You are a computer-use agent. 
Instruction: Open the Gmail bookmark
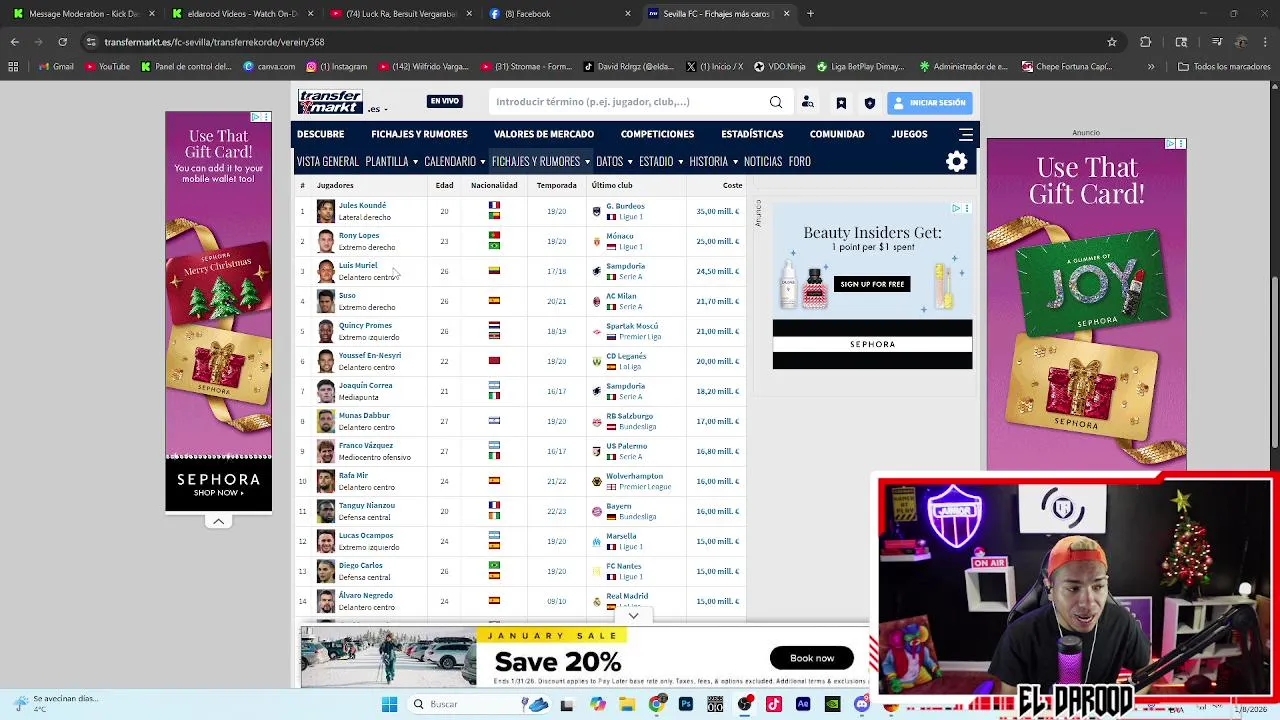tap(56, 67)
